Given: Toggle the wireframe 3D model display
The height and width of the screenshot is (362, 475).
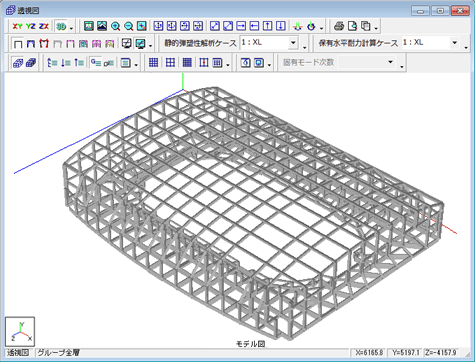Looking at the screenshot, I should [18, 62].
